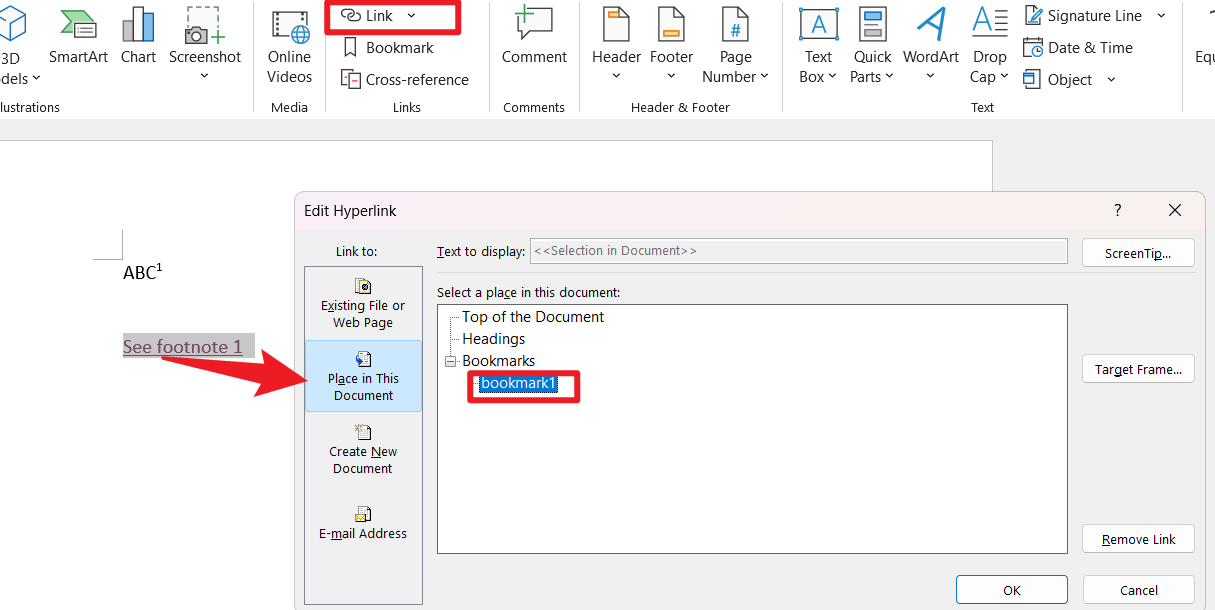This screenshot has height=610, width=1215.
Task: Open Quick Parts menu
Action: pos(873,46)
